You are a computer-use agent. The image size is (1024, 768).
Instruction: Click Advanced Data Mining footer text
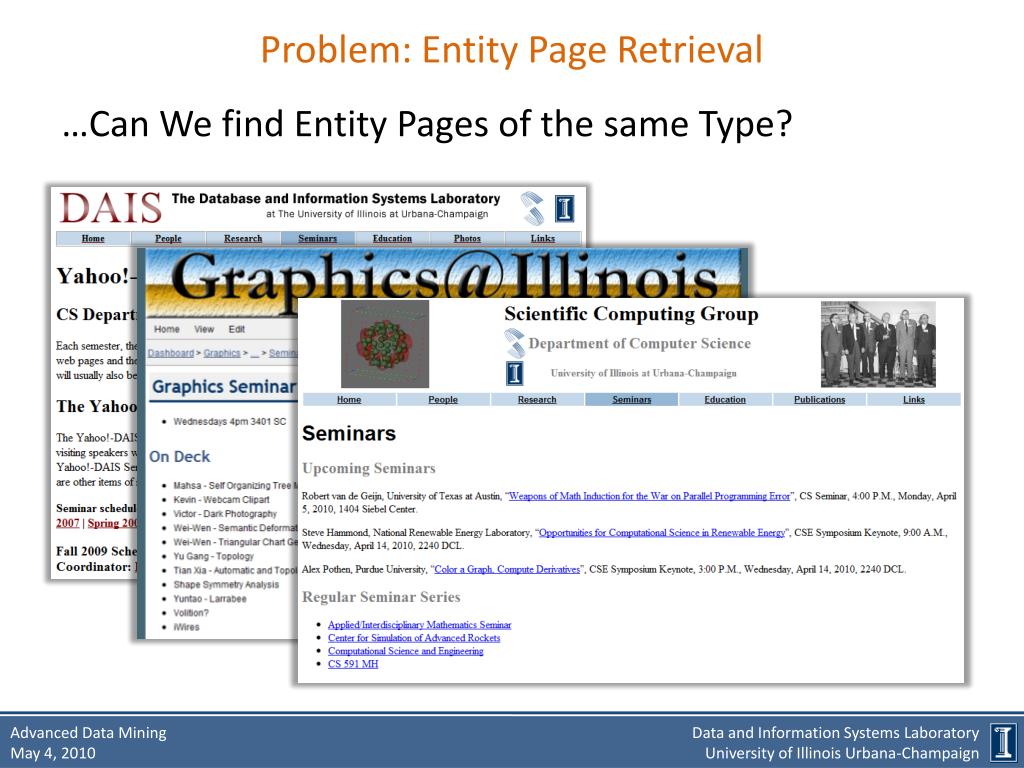pos(88,733)
